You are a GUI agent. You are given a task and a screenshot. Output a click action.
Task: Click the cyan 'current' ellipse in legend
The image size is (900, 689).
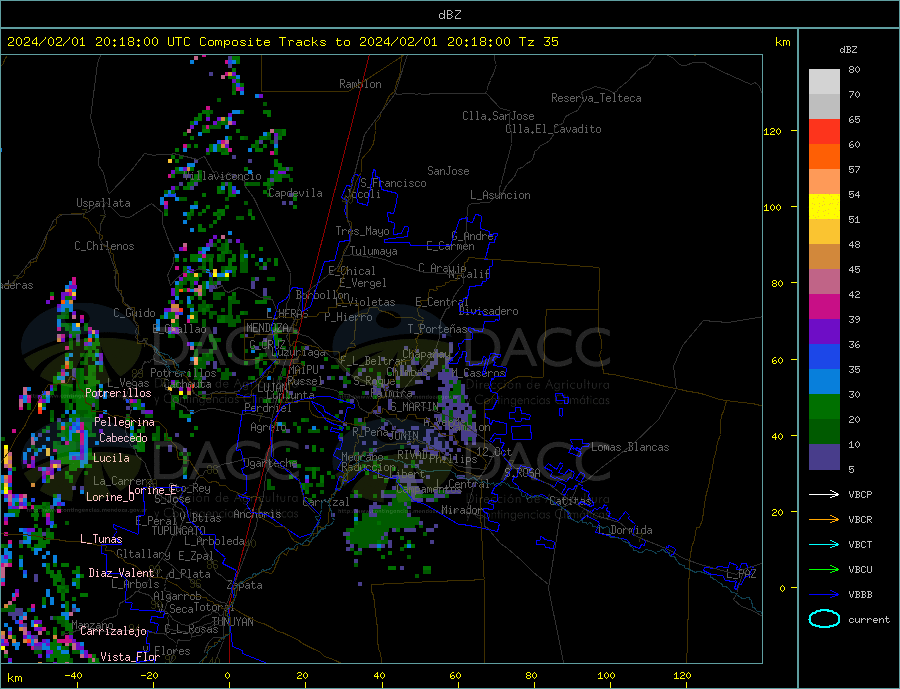tap(824, 619)
